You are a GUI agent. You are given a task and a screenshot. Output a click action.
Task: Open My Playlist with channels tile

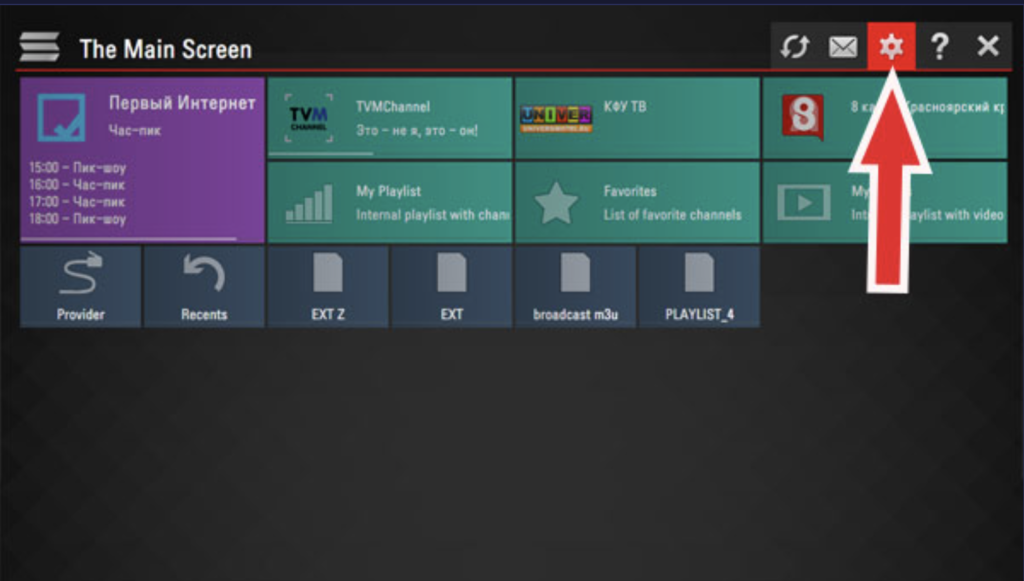coord(390,203)
